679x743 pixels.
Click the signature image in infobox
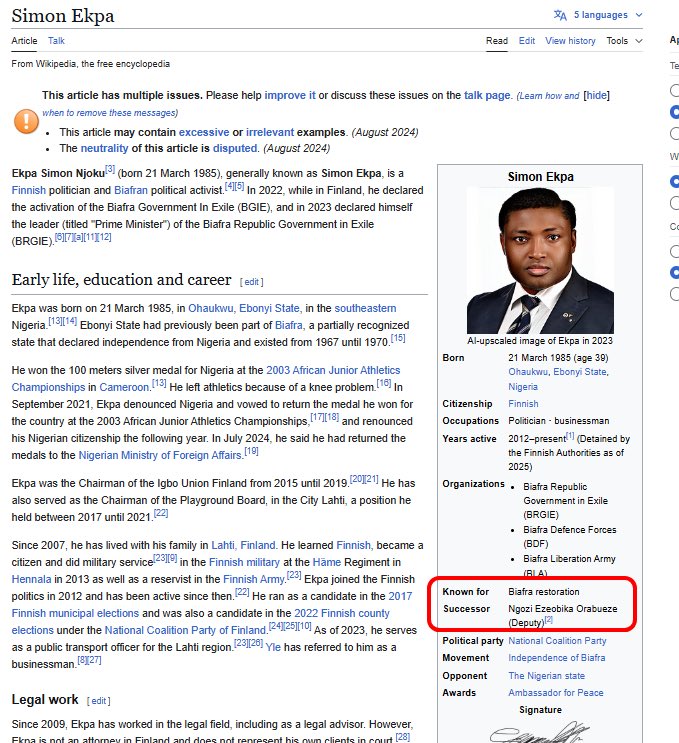coord(540,732)
